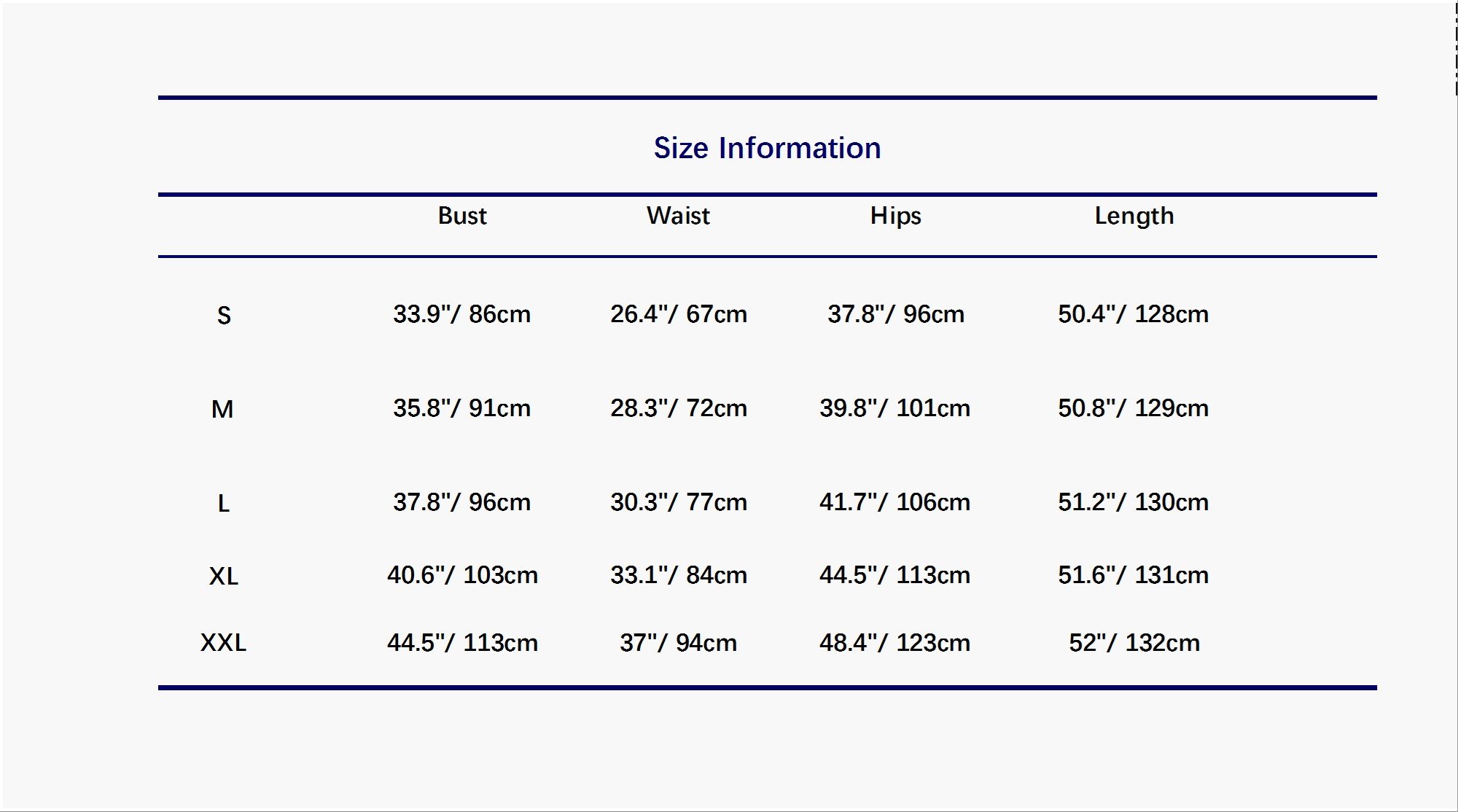The height and width of the screenshot is (812, 1458).
Task: Click the M size row label
Action: tap(222, 410)
